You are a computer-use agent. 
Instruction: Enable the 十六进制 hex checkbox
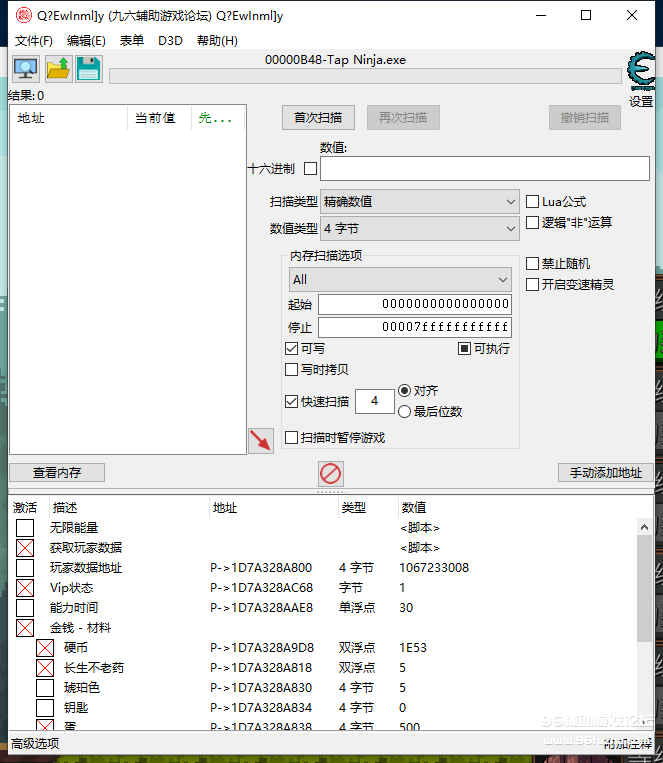310,169
